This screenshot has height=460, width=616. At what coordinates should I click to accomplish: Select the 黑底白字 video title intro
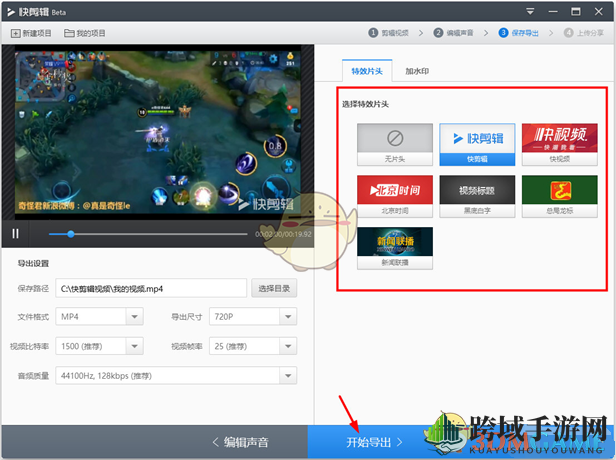click(477, 196)
